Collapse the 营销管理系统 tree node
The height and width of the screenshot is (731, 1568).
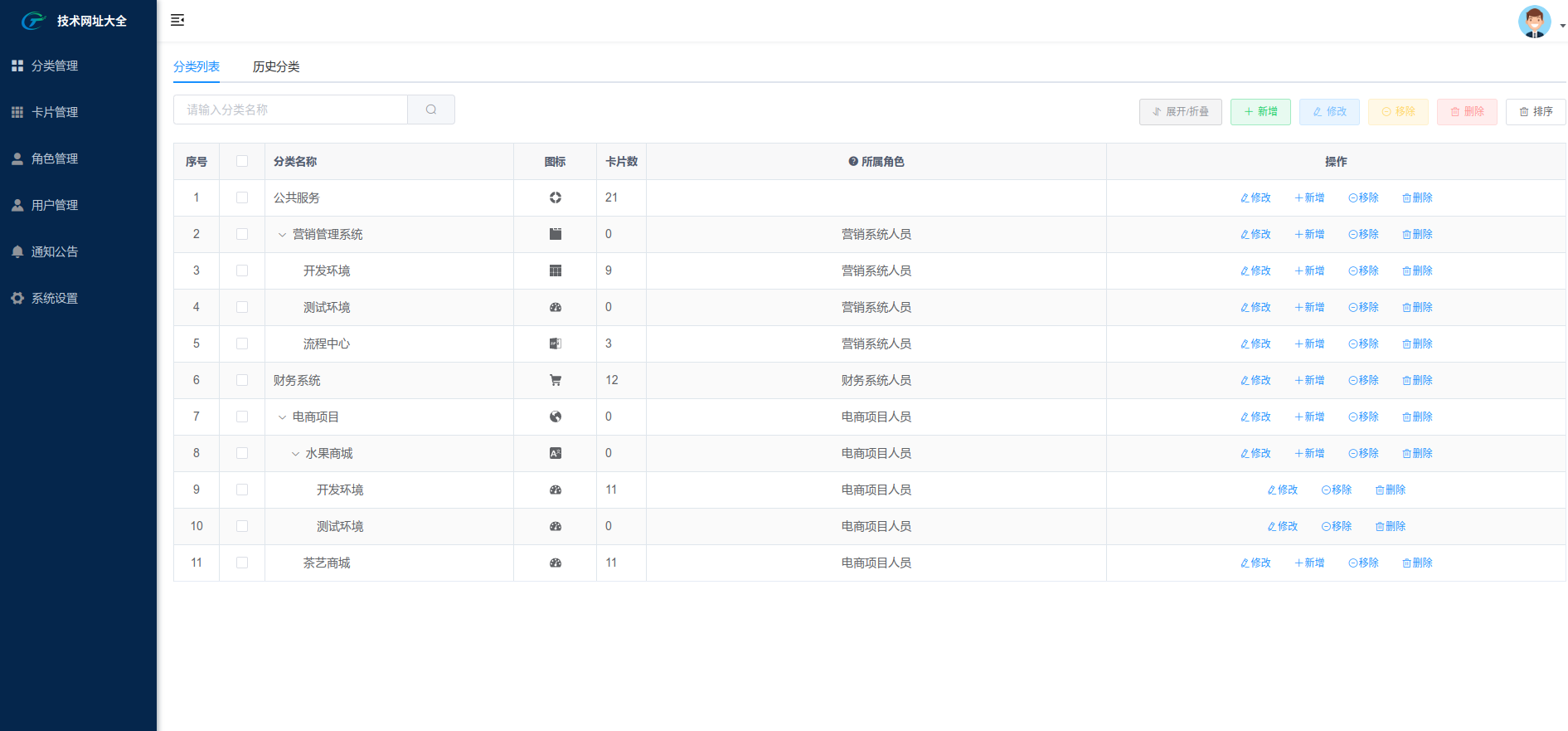point(282,235)
